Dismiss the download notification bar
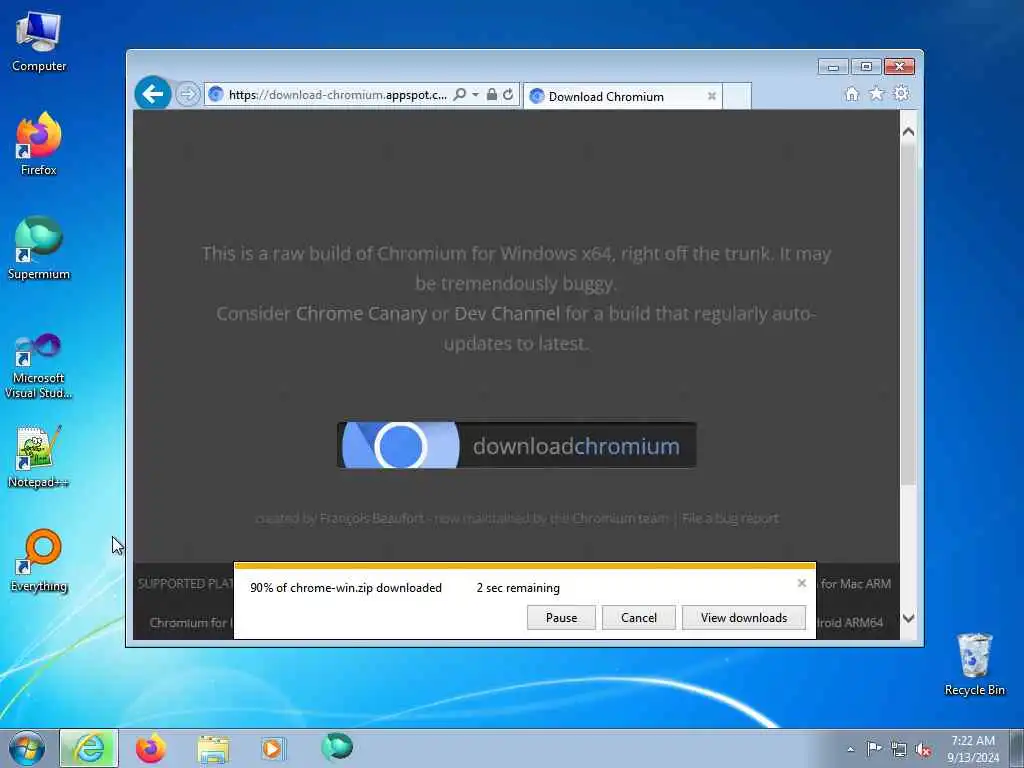Viewport: 1024px width, 768px height. [x=802, y=583]
